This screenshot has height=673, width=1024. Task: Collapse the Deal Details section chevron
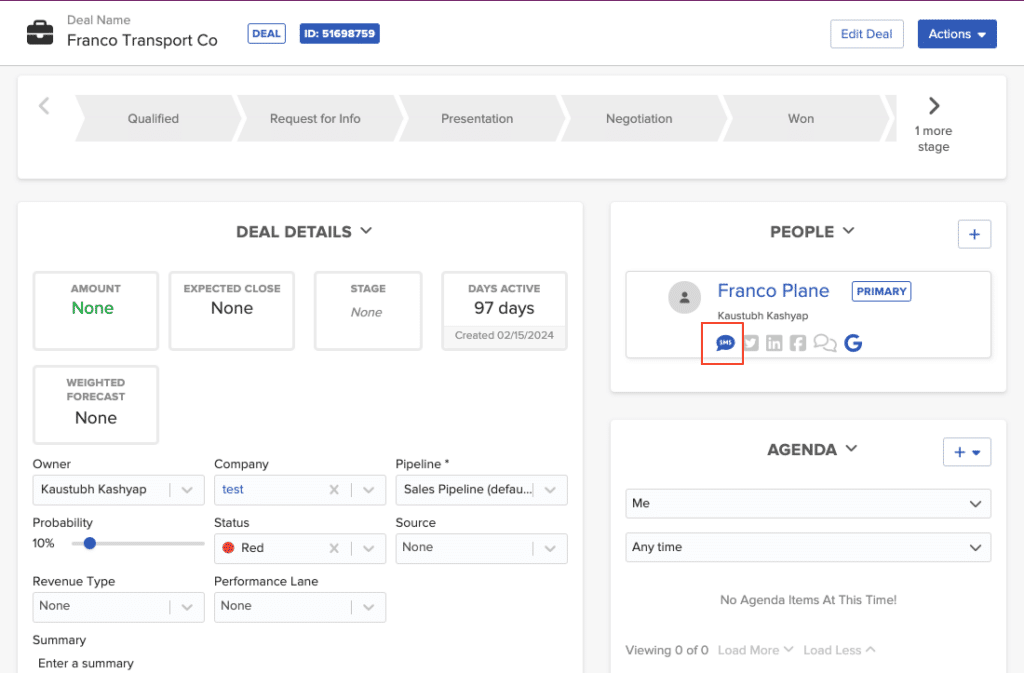coord(365,231)
